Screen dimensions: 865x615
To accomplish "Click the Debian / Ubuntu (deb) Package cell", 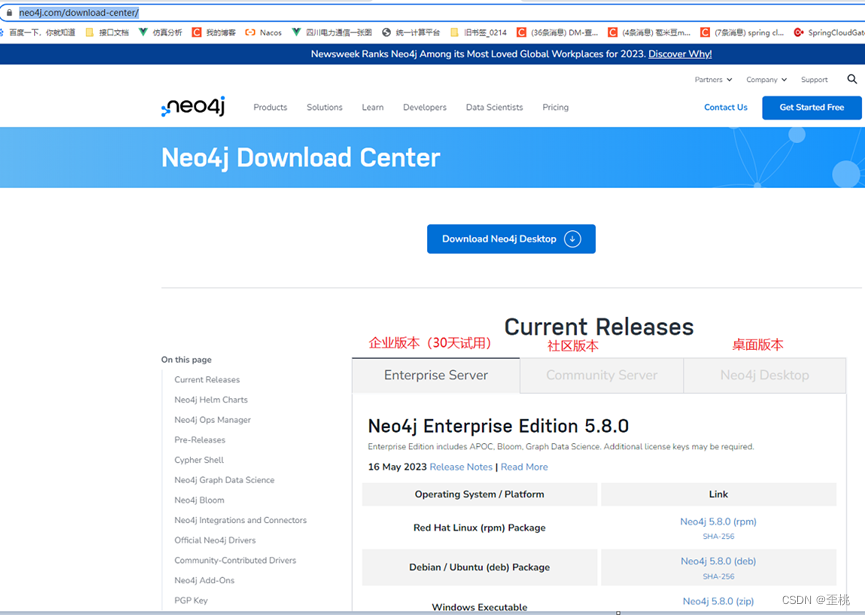I will (x=479, y=567).
